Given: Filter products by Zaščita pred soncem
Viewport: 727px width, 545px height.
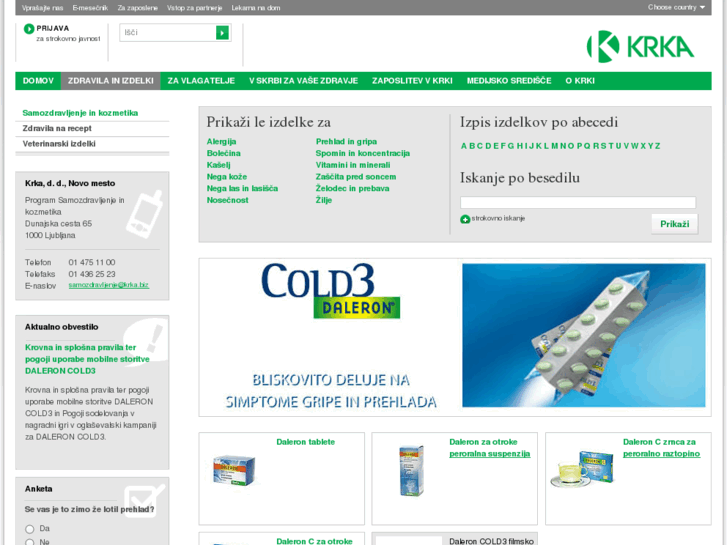Looking at the screenshot, I should point(356,177).
